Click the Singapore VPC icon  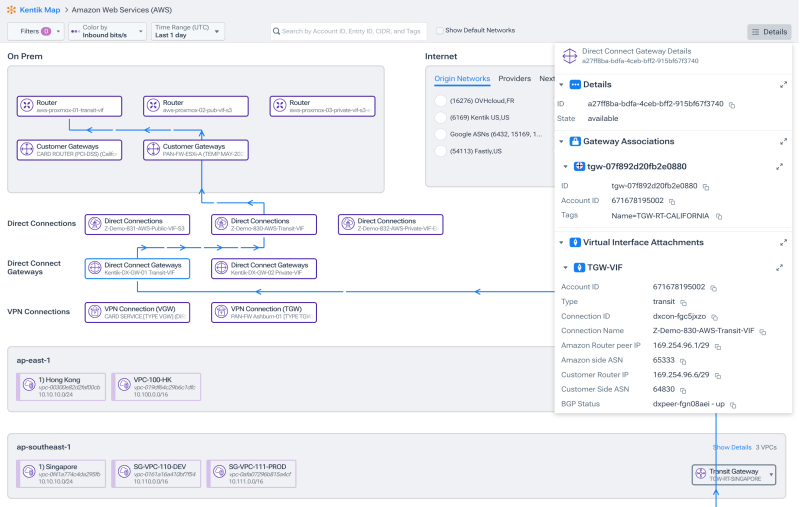tap(29, 473)
